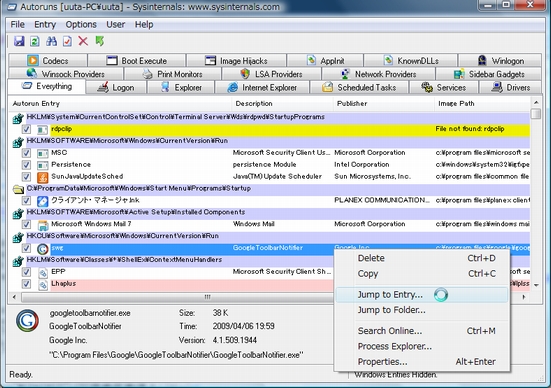Click the Autoruns title bar app icon
Screen dimensions: 551x388
11,7
